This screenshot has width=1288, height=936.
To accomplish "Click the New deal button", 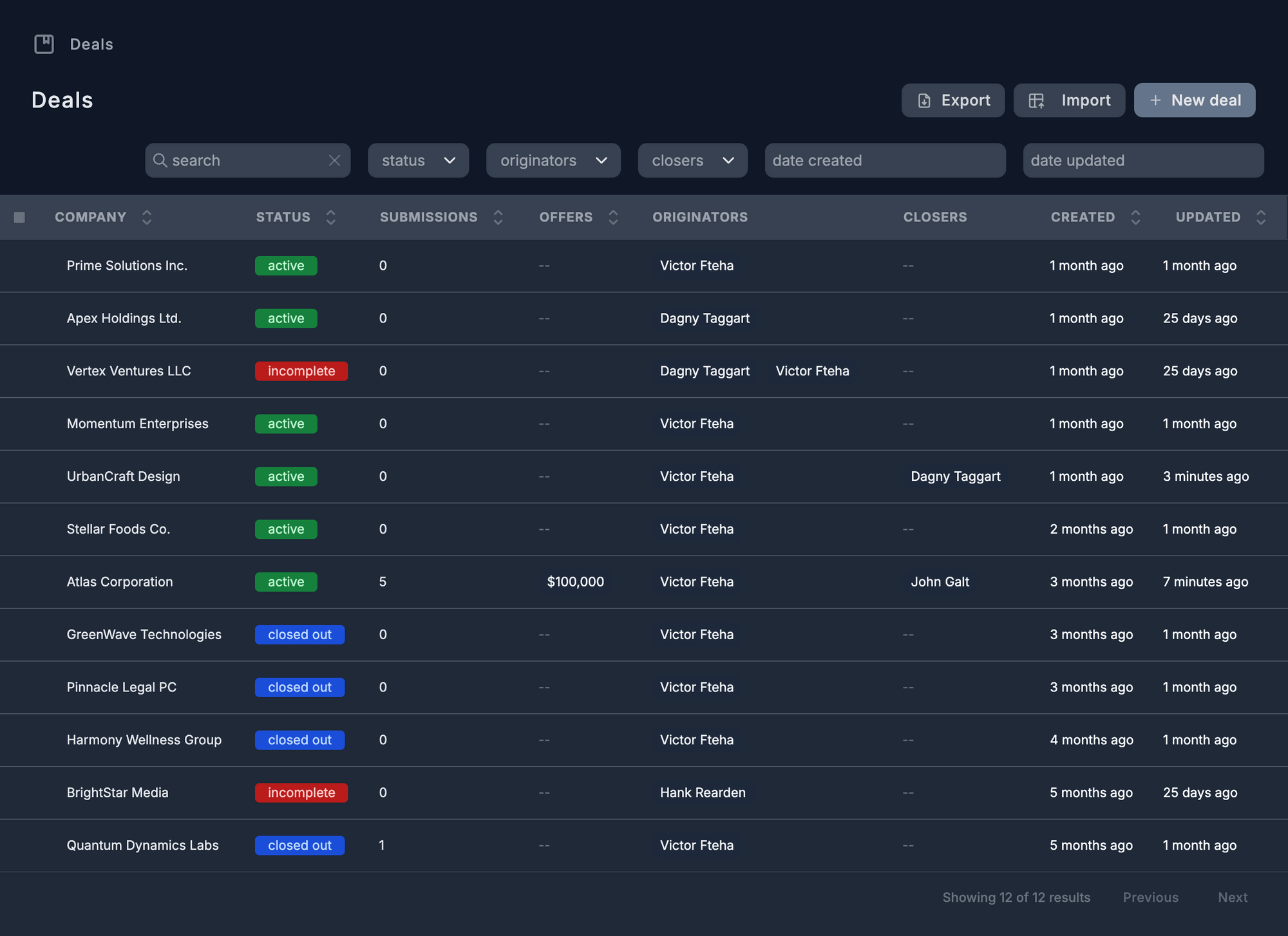I will pos(1195,100).
